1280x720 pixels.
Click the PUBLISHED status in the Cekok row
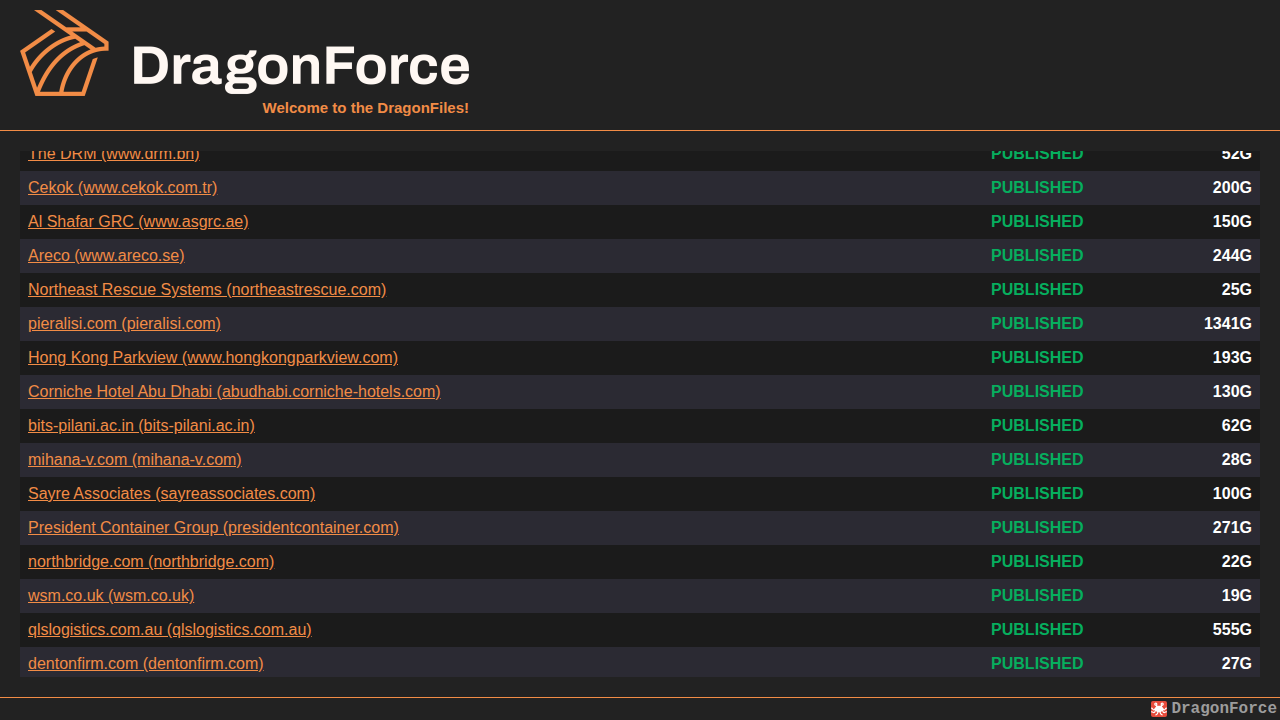[x=1037, y=188]
